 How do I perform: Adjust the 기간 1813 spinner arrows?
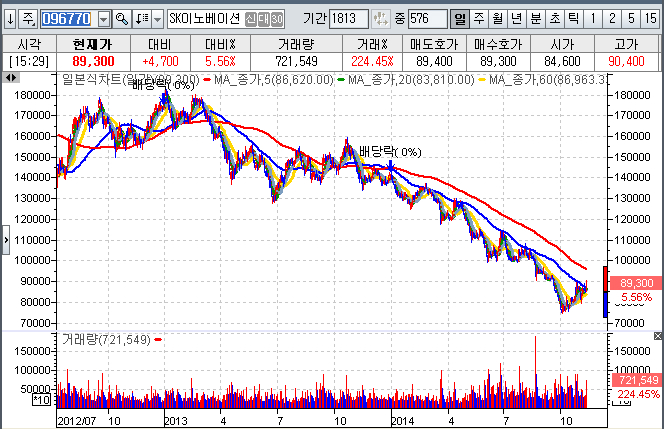coord(378,19)
